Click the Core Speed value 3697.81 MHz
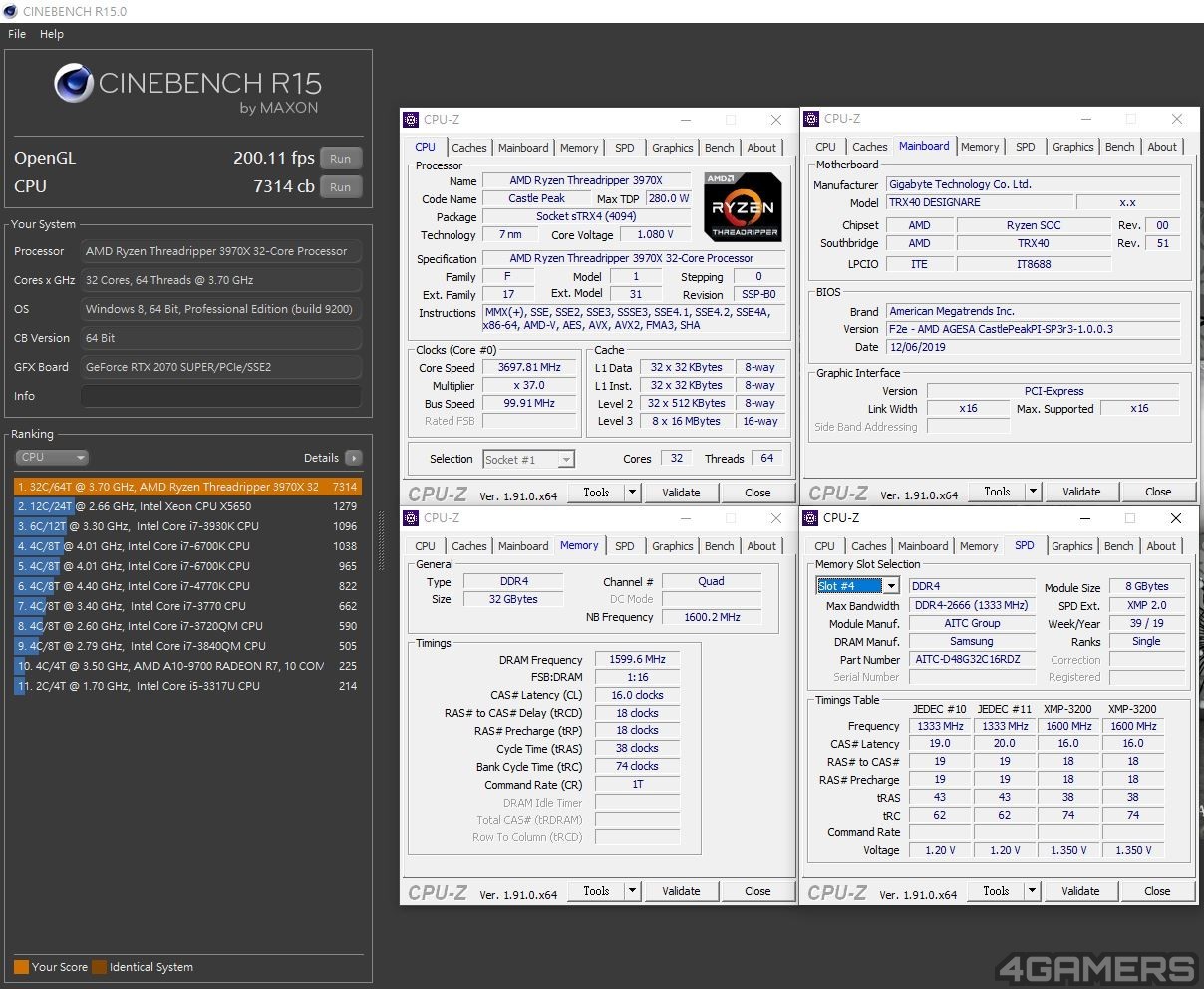 click(529, 367)
